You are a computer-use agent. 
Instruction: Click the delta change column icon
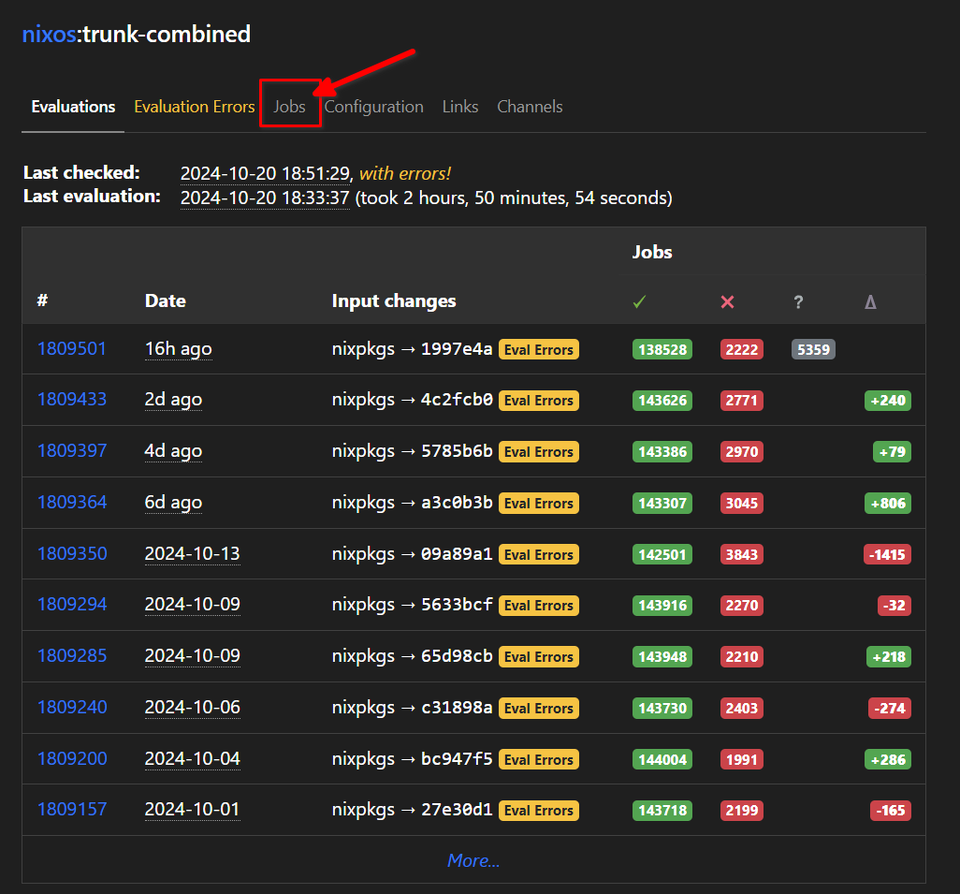click(870, 302)
